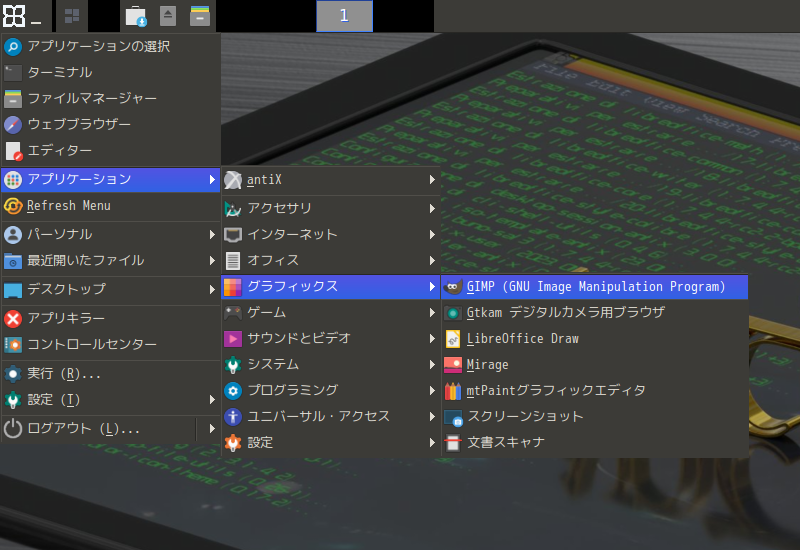Click the エディター document icon

tap(13, 151)
